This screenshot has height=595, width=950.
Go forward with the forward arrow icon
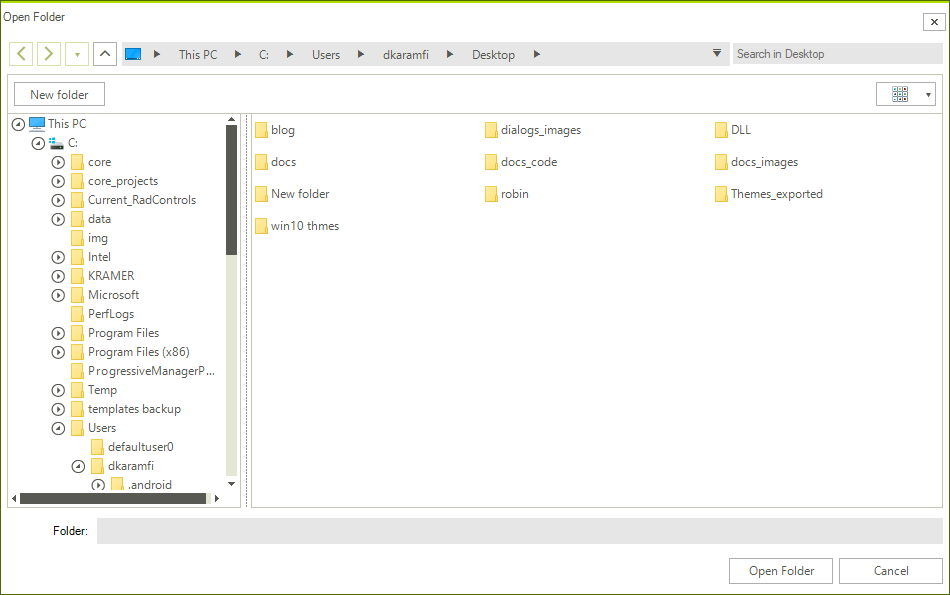48,53
